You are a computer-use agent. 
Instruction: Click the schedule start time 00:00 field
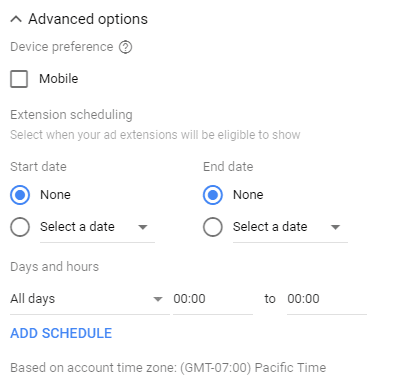(x=213, y=299)
